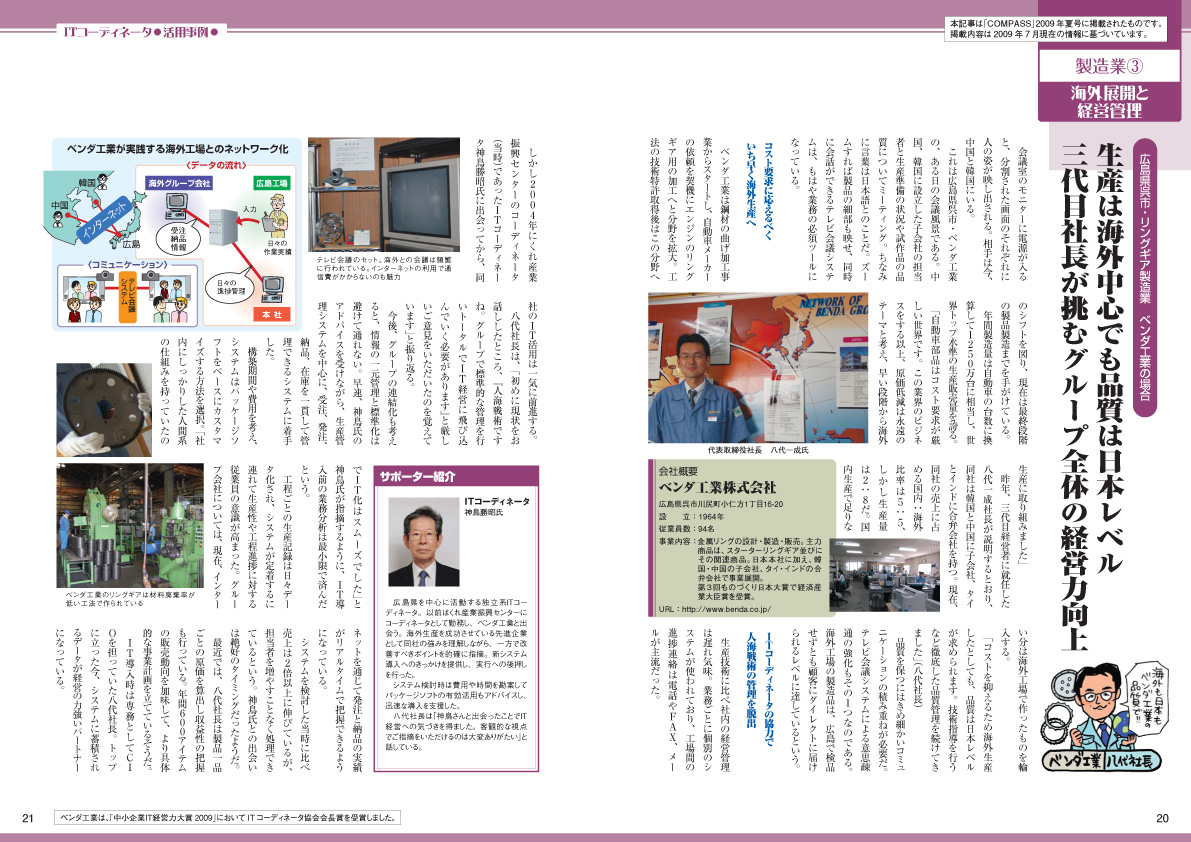Image resolution: width=1191 pixels, height=842 pixels.
Task: Click the orange テレビ会議システム label
Action: tap(128, 297)
